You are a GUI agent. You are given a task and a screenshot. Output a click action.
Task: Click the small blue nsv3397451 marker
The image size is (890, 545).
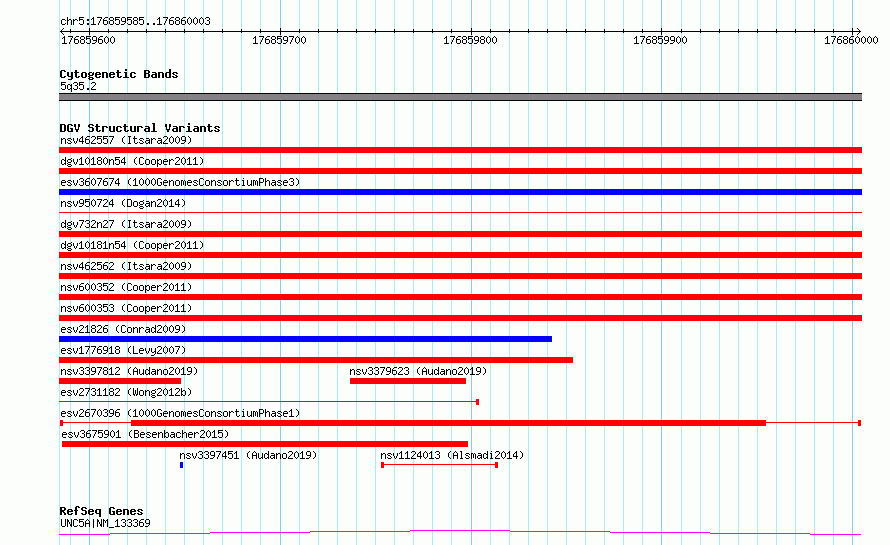point(182,465)
